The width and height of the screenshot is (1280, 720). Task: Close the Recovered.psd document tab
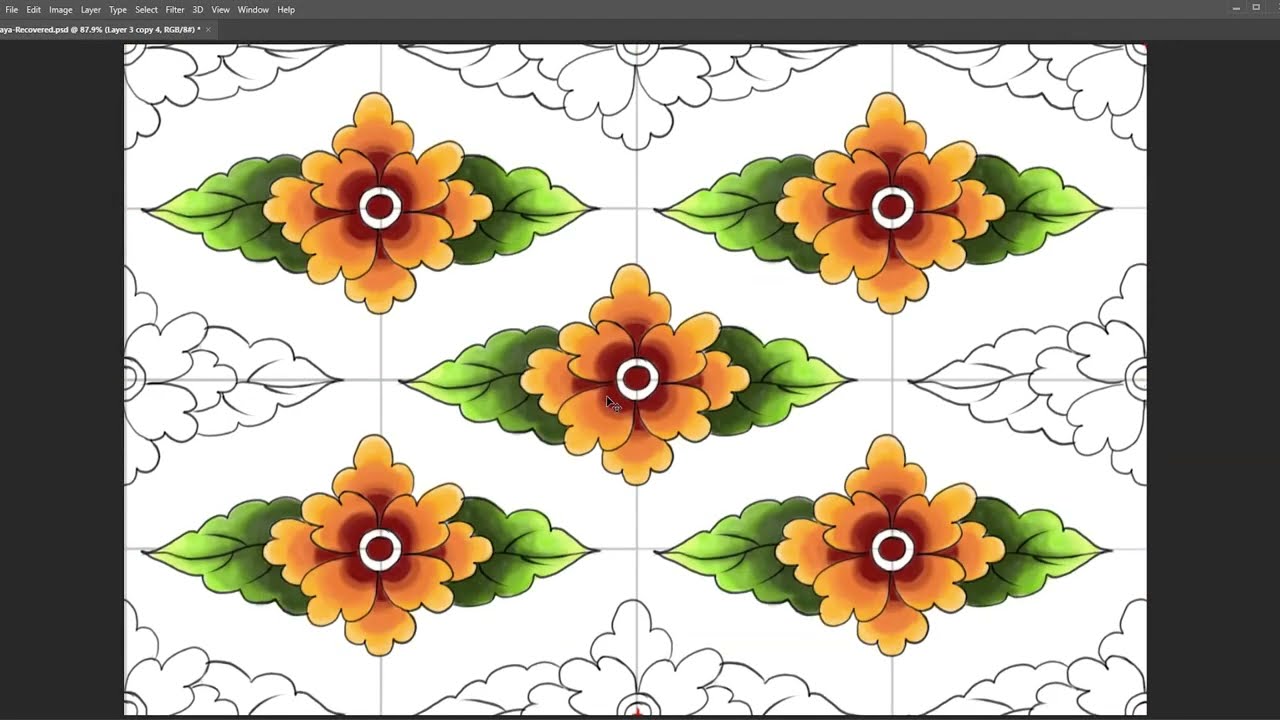tap(208, 30)
